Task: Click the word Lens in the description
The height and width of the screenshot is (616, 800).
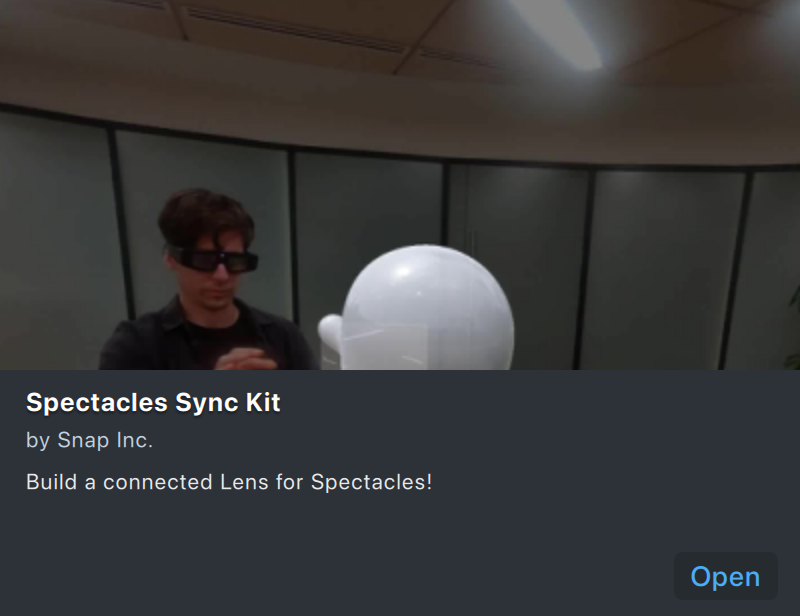Action: click(x=244, y=482)
